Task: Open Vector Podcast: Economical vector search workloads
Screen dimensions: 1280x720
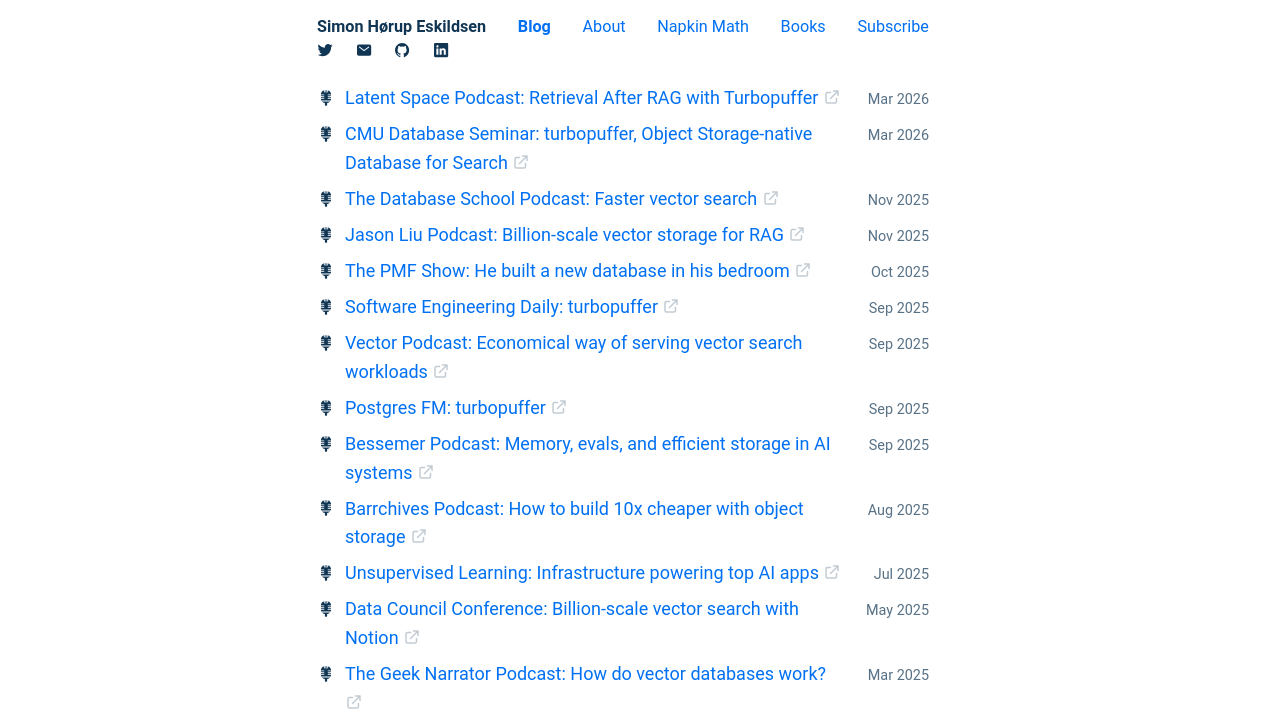Action: [573, 357]
